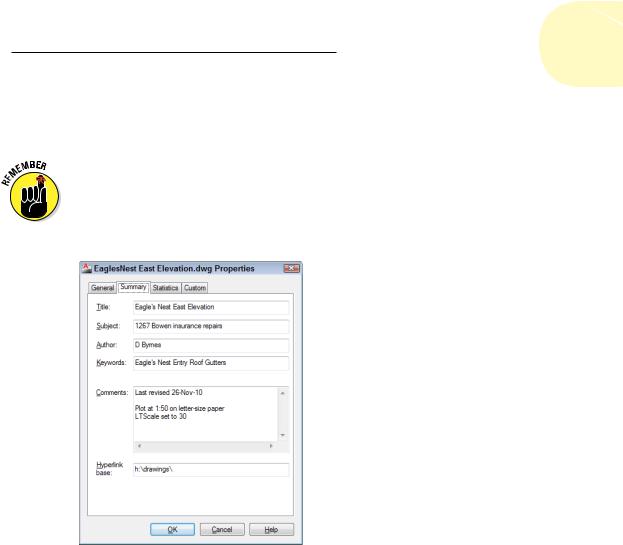The image size is (623, 545).
Task: Click the AutoCAD icon in dialog title bar
Action: click(87, 268)
